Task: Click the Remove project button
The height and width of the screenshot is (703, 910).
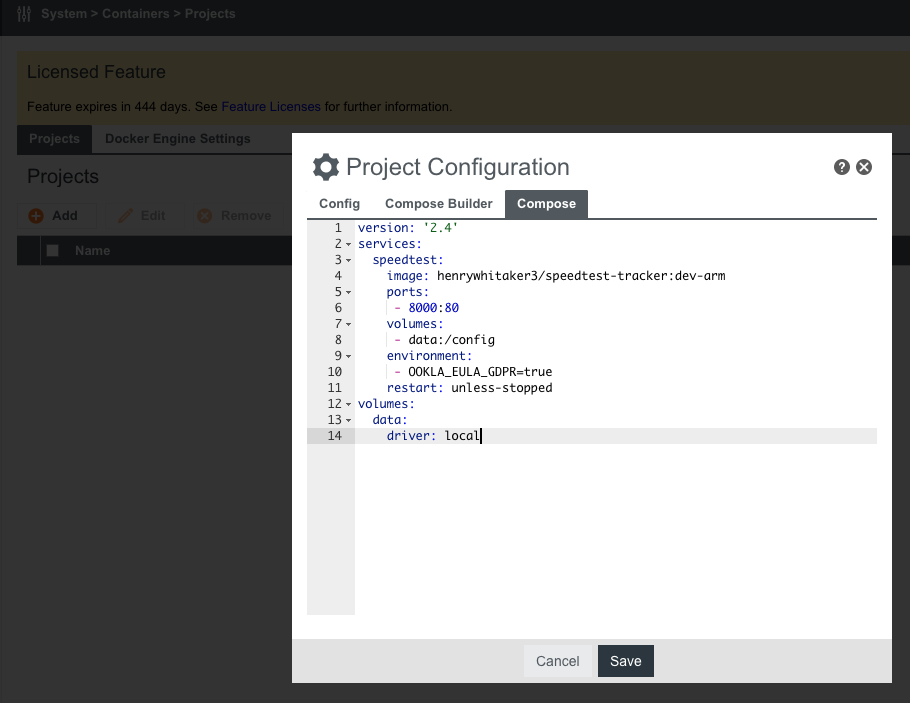Action: [x=237, y=216]
